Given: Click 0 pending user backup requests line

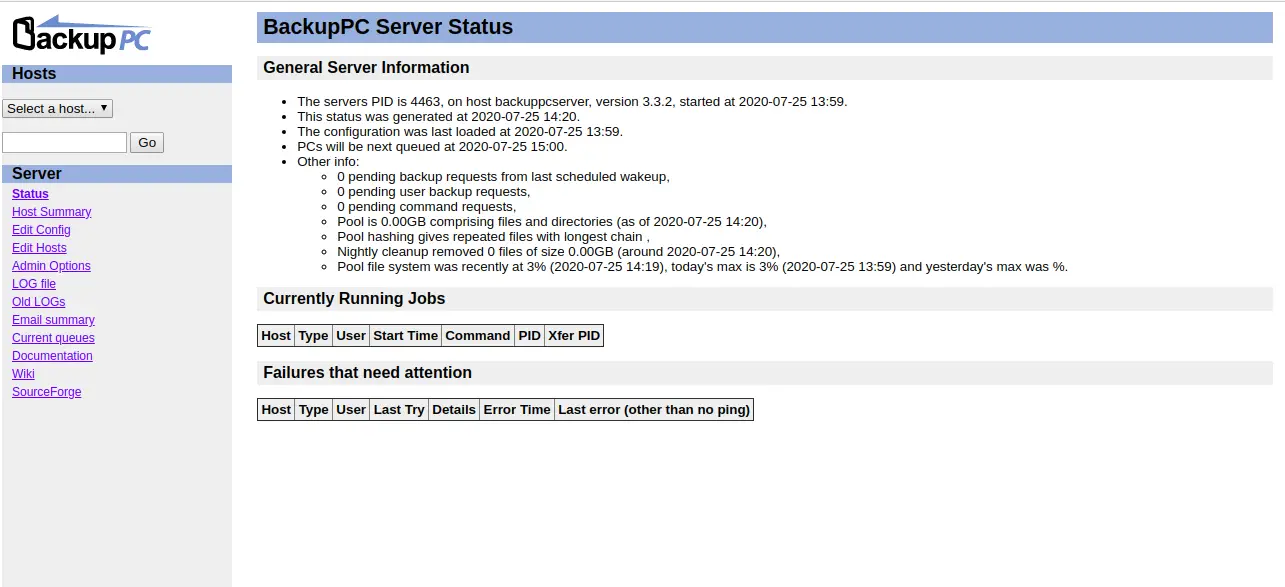Looking at the screenshot, I should pos(434,192).
